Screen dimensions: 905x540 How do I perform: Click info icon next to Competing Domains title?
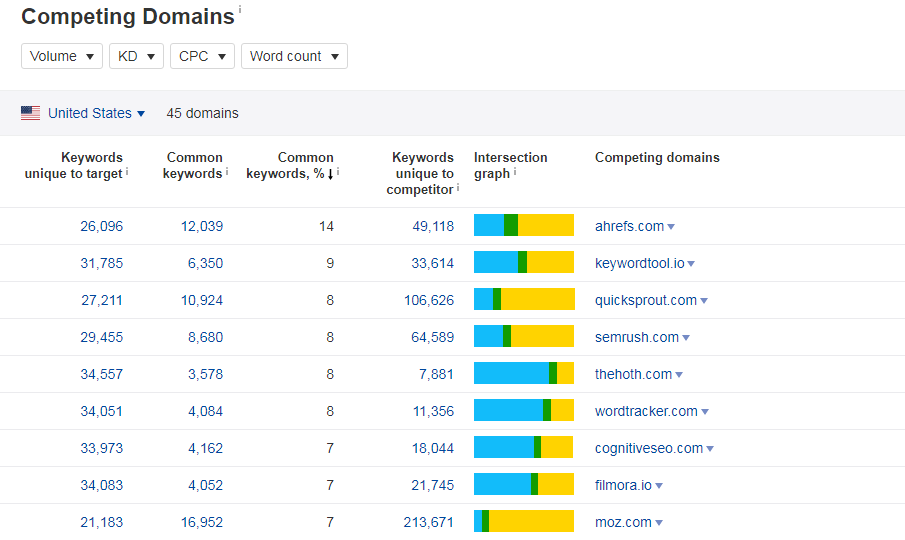(x=240, y=9)
